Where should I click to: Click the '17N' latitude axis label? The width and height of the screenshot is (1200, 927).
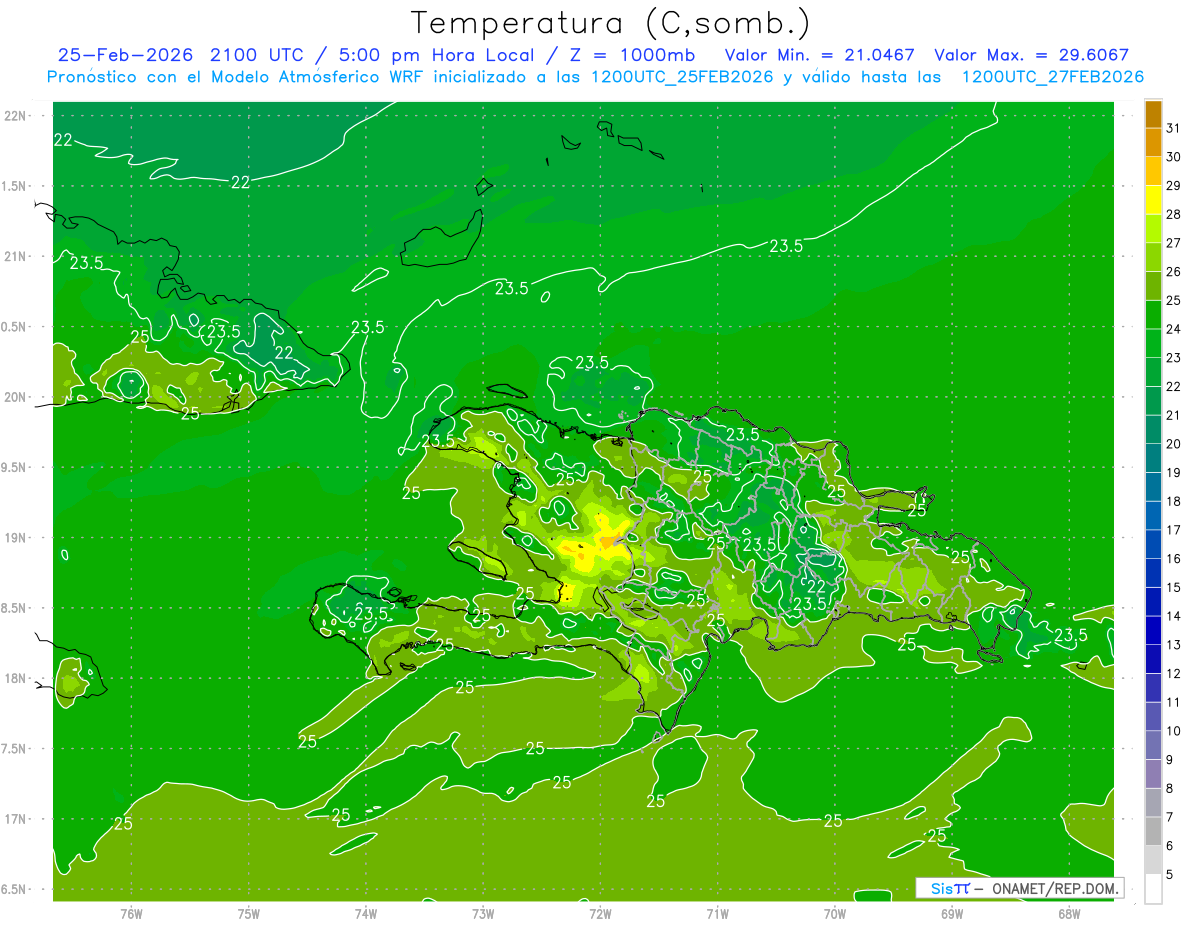[x=16, y=820]
